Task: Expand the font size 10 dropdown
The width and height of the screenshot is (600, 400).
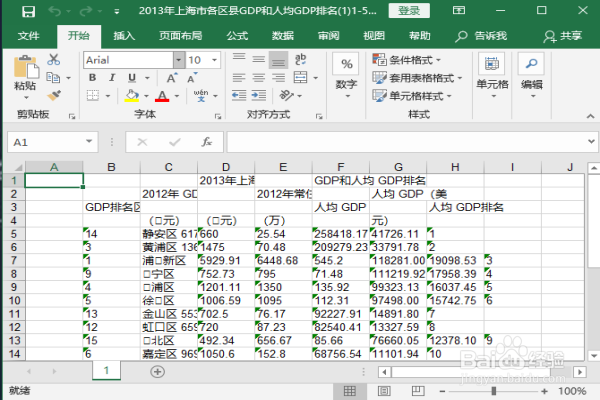Action: tap(215, 60)
